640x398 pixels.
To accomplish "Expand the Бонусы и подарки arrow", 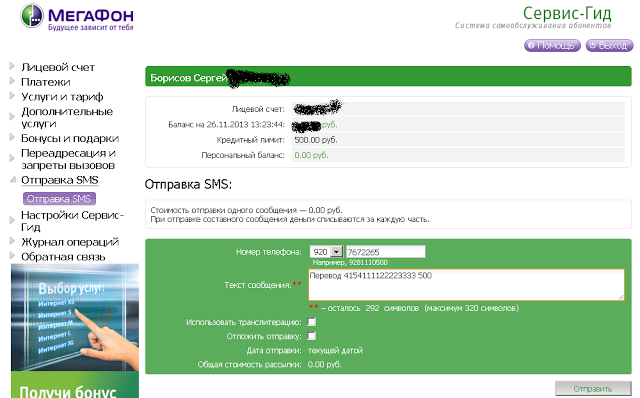I will pyautogui.click(x=12, y=137).
